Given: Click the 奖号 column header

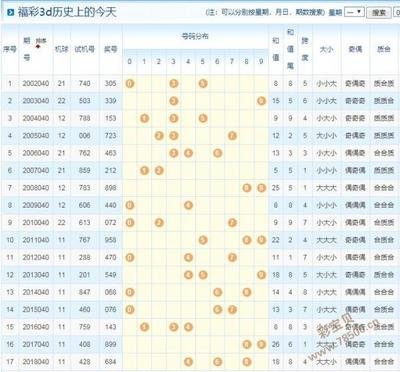Looking at the screenshot, I should (x=110, y=49).
